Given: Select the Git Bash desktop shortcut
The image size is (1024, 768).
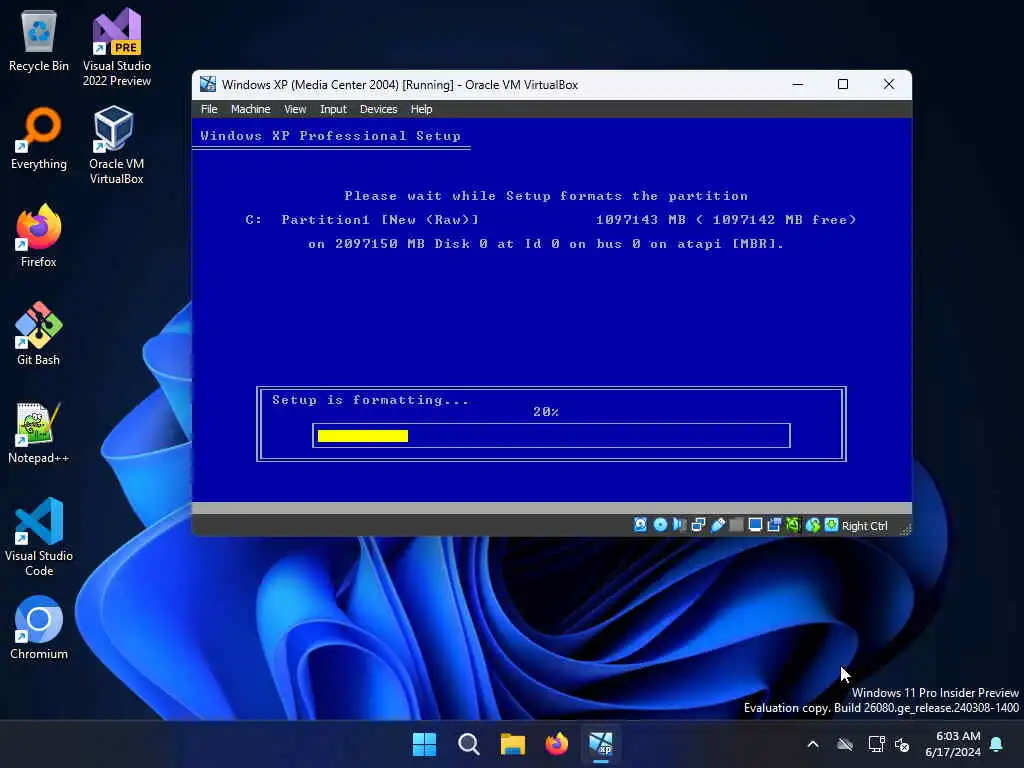Looking at the screenshot, I should coord(39,334).
